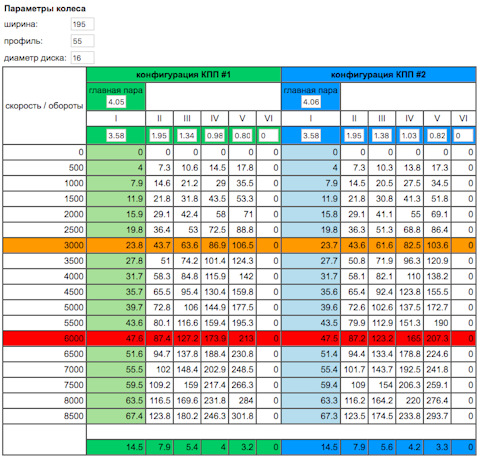Edit gear VI ratio field in КПП #1
Image resolution: width=480 pixels, height=461 pixels.
268,136
